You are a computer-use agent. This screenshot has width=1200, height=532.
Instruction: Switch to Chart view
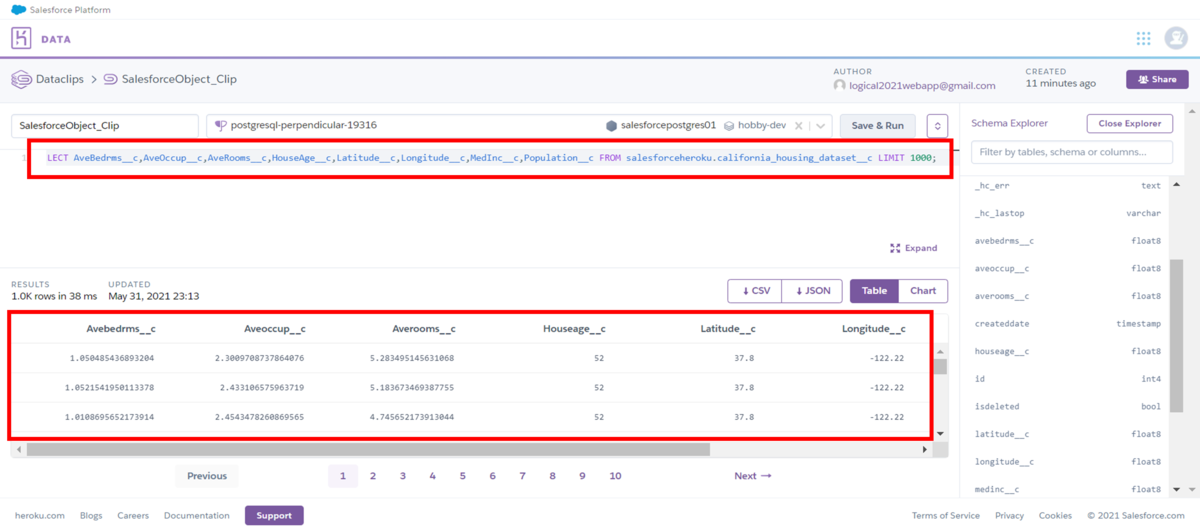point(923,291)
